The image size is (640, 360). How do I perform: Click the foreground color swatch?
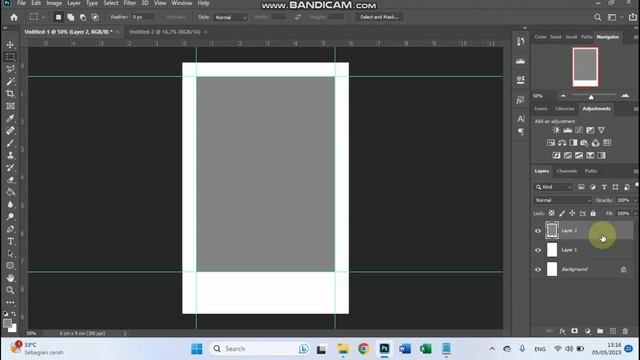click(7, 323)
